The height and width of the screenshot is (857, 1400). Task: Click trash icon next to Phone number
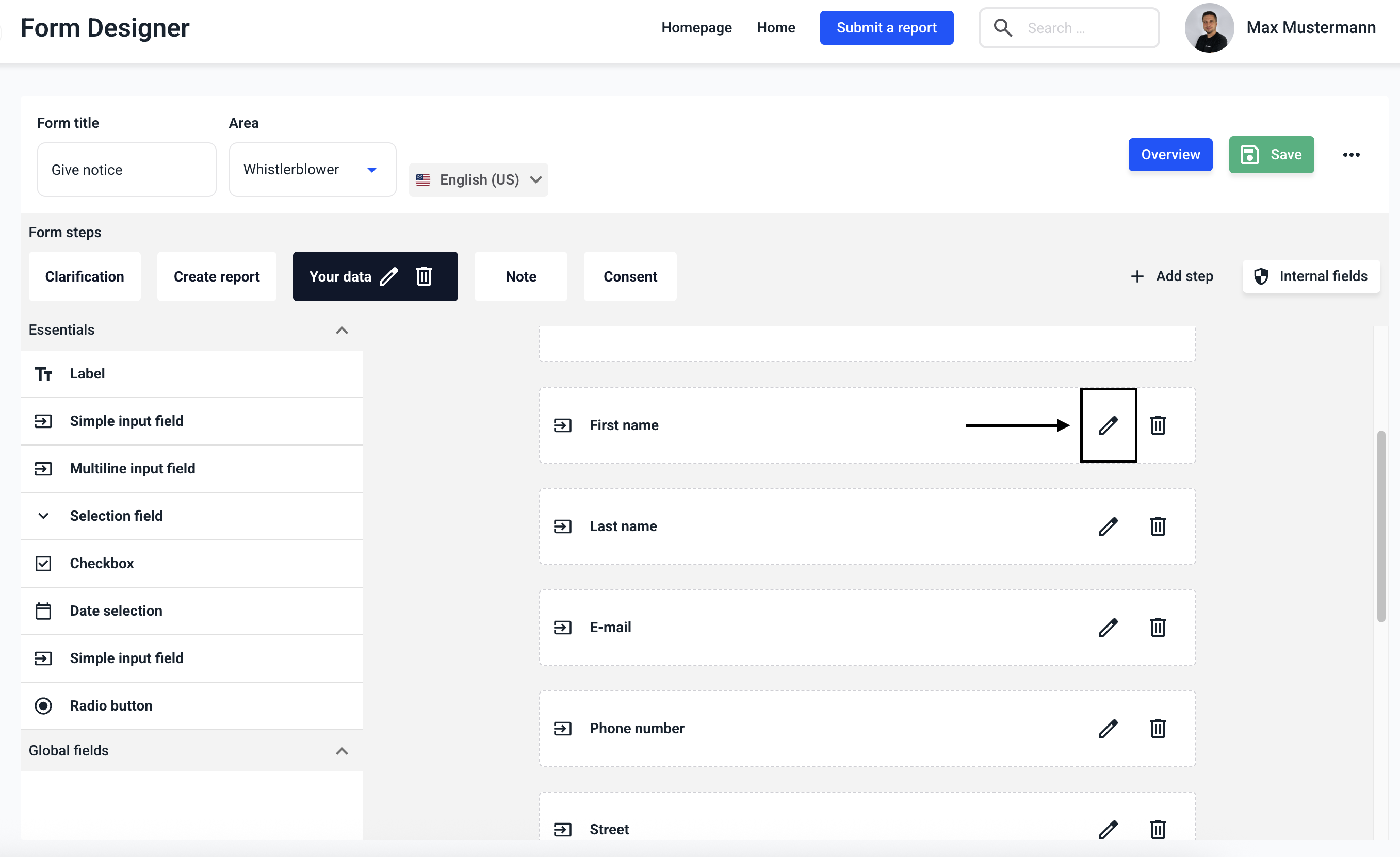coord(1158,729)
